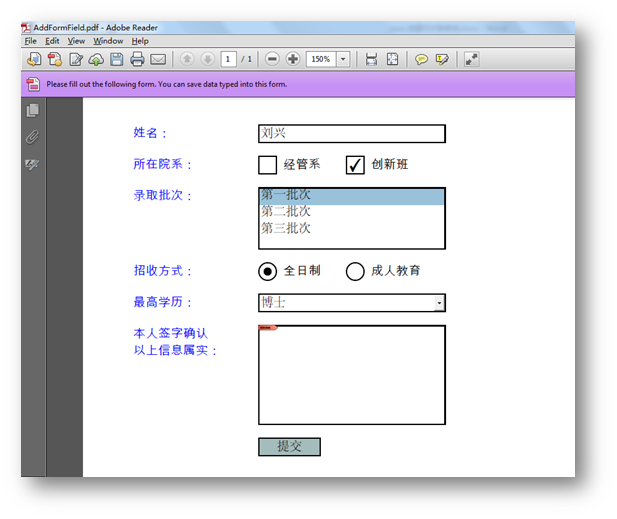617x519 pixels.
Task: Uncheck the 创新班 checkbox
Action: point(355,165)
